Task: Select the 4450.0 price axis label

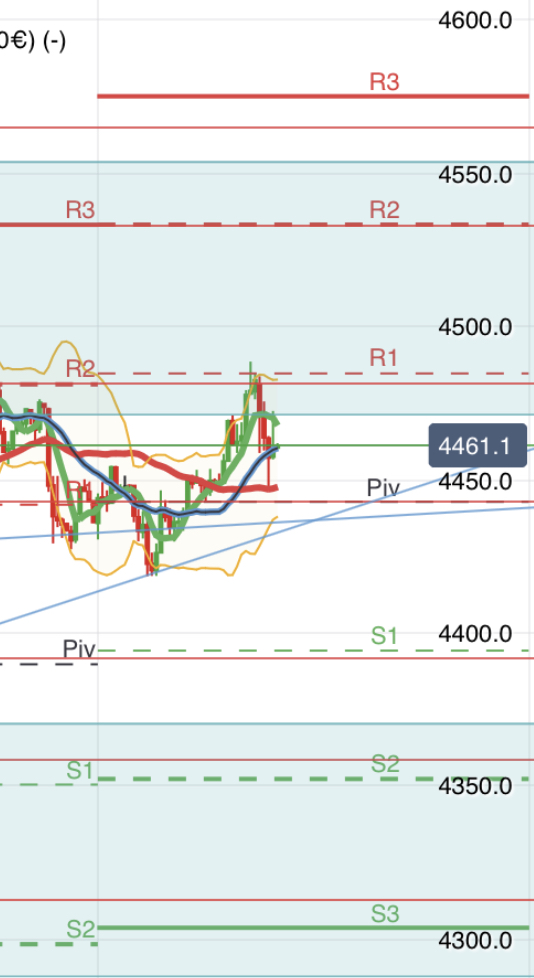Action: (475, 481)
